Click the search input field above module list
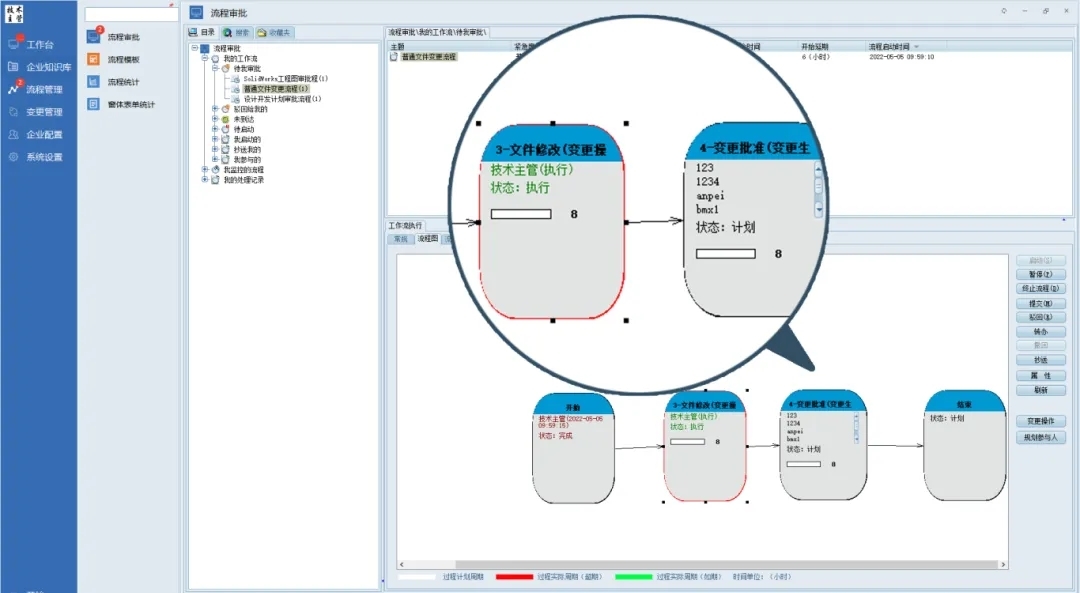The width and height of the screenshot is (1080, 593). point(130,15)
